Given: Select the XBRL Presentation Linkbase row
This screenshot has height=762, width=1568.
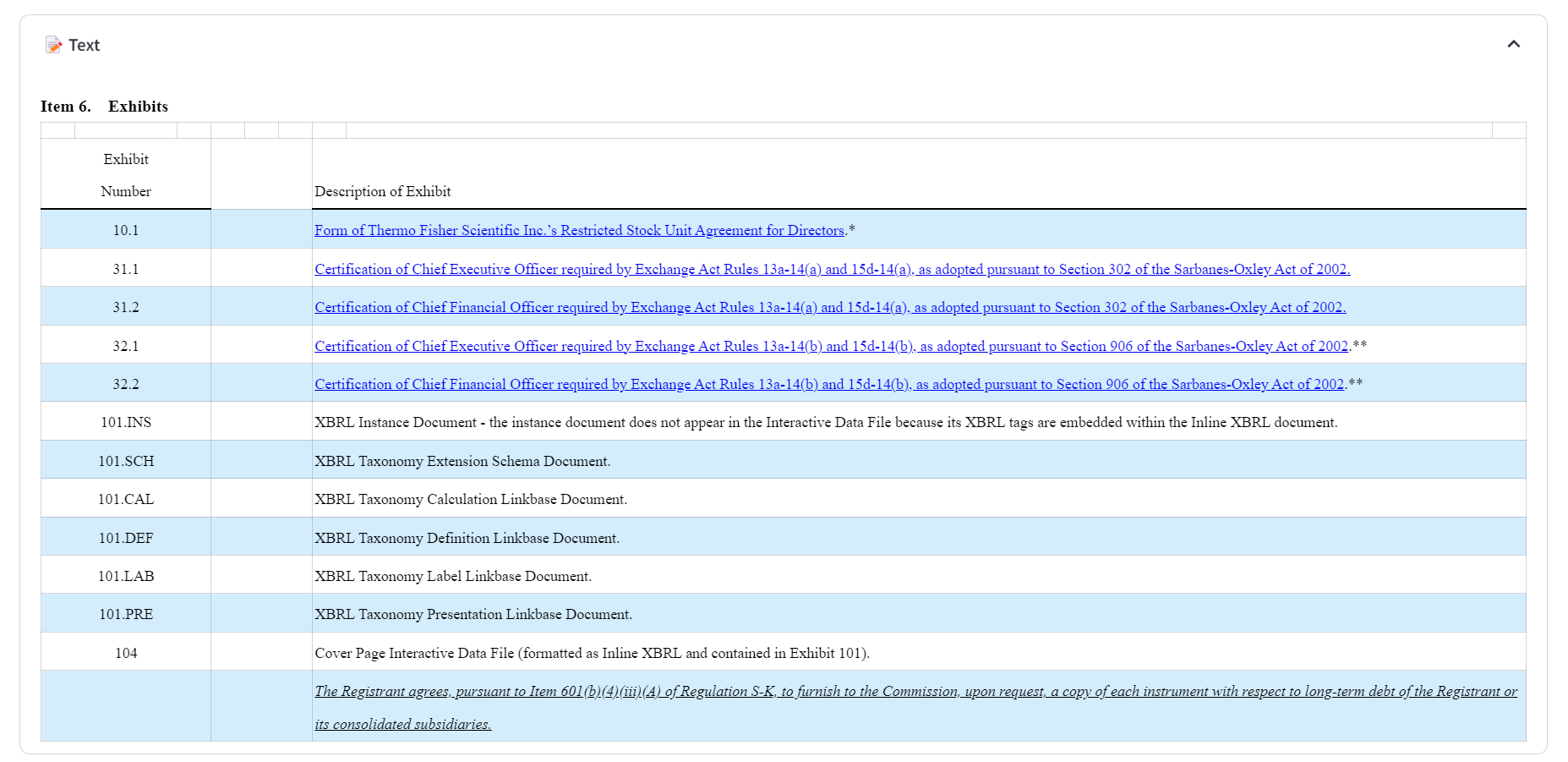Looking at the screenshot, I should click(x=473, y=613).
